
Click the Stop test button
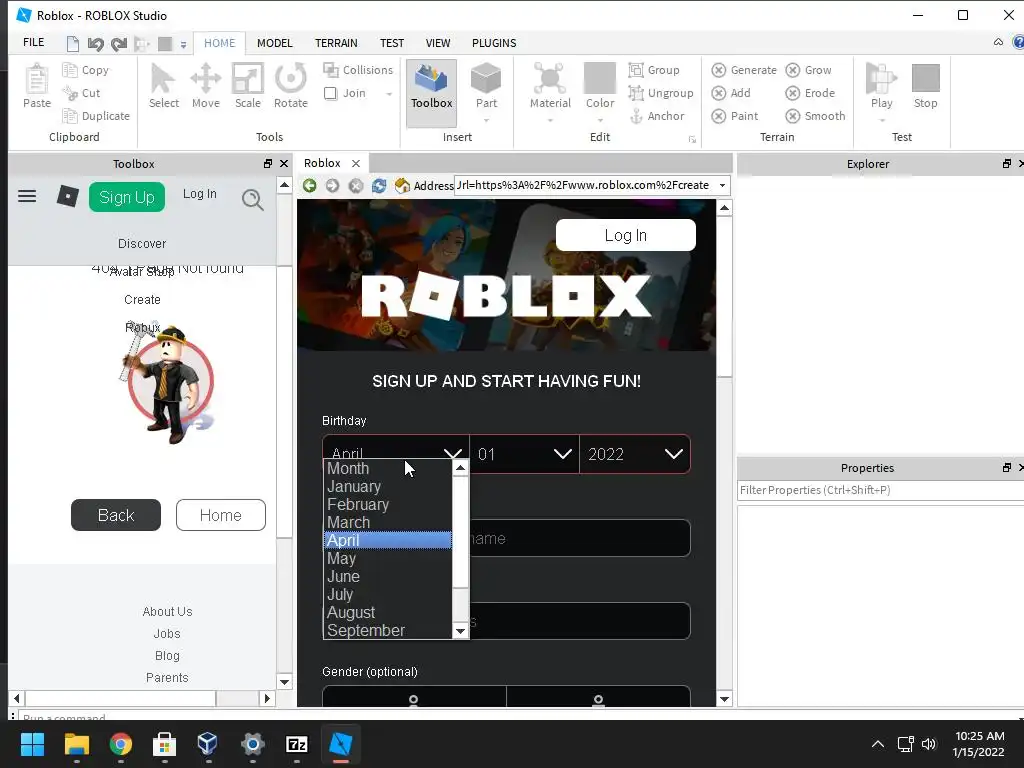click(925, 86)
